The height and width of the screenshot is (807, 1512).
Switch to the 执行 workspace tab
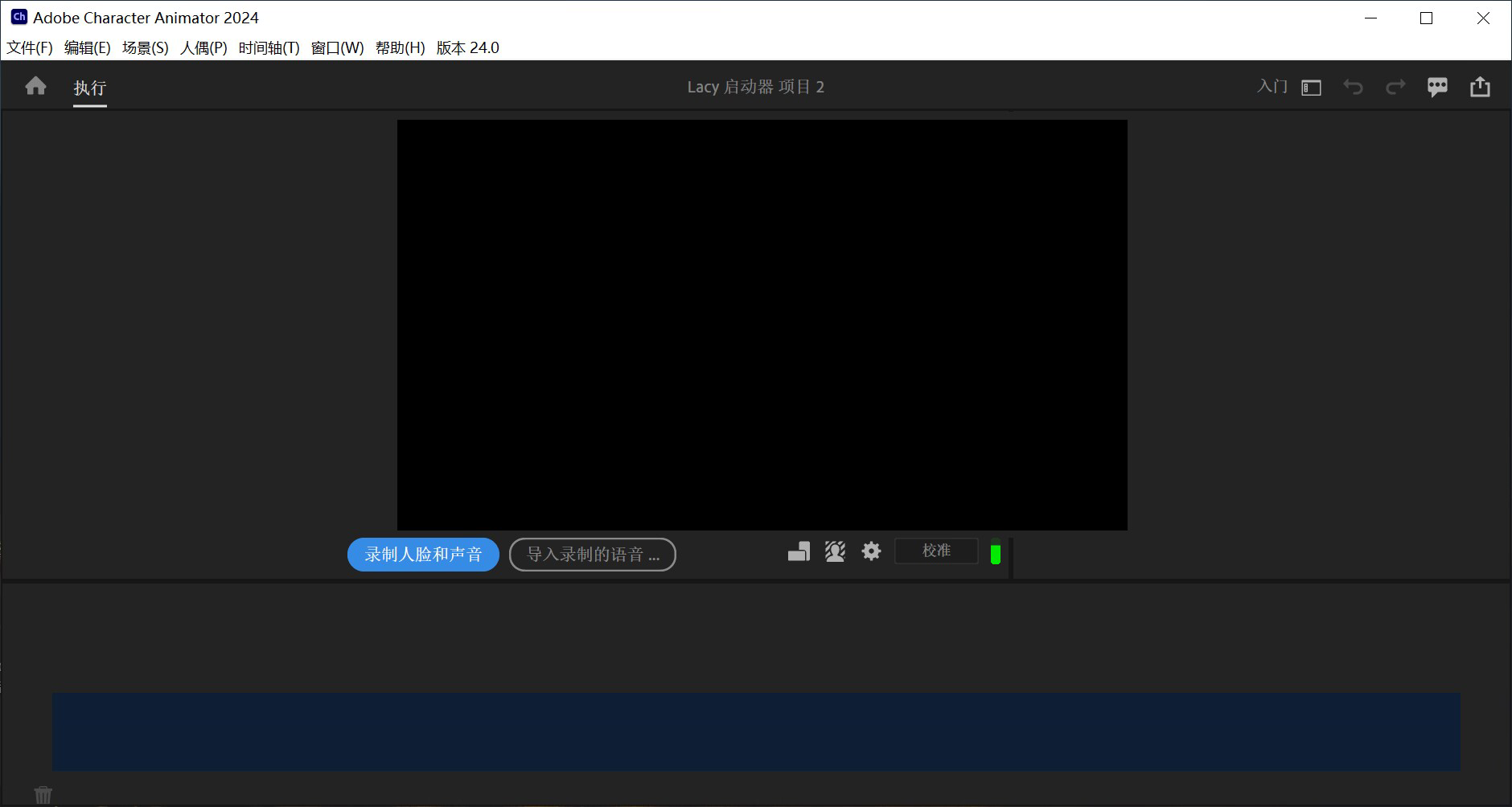click(x=90, y=88)
